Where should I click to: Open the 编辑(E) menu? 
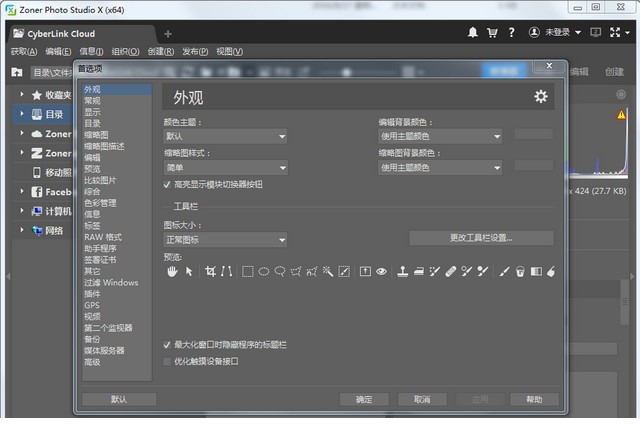[x=58, y=51]
